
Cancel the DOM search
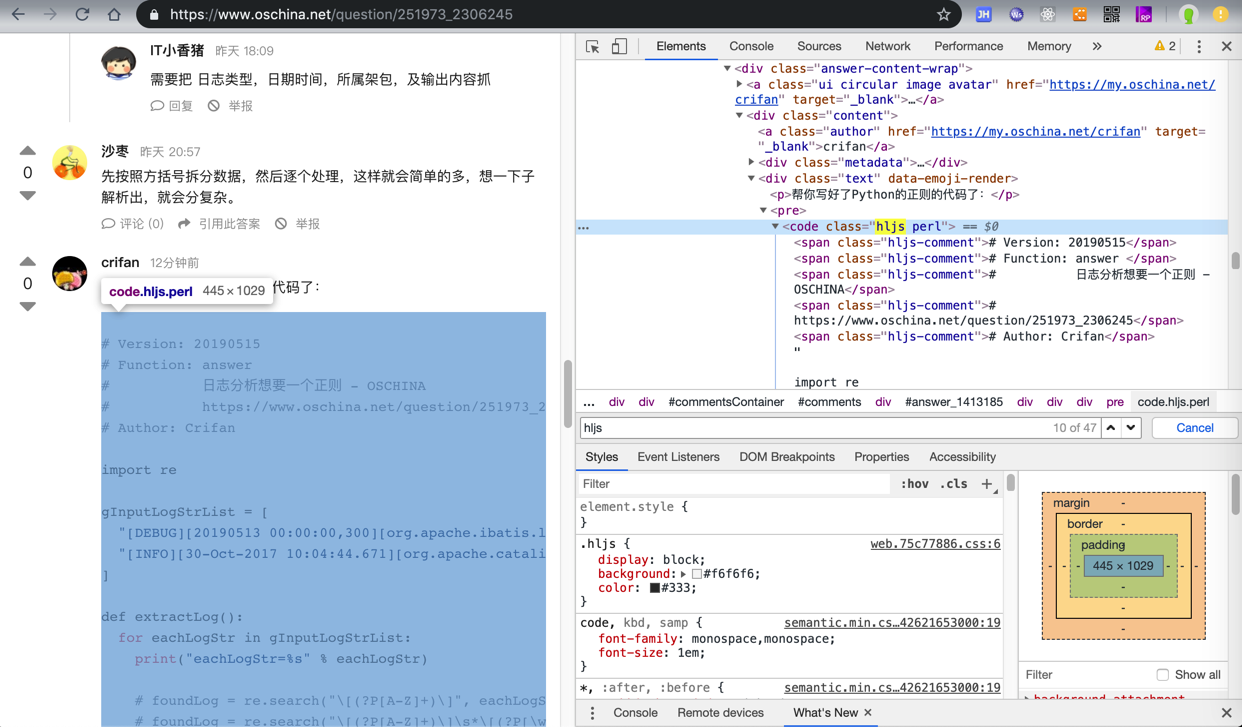coord(1195,428)
